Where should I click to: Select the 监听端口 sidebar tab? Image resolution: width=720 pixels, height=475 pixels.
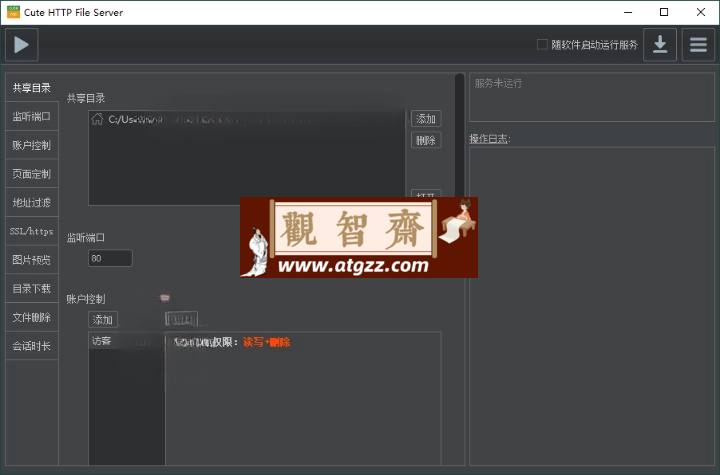[32, 116]
